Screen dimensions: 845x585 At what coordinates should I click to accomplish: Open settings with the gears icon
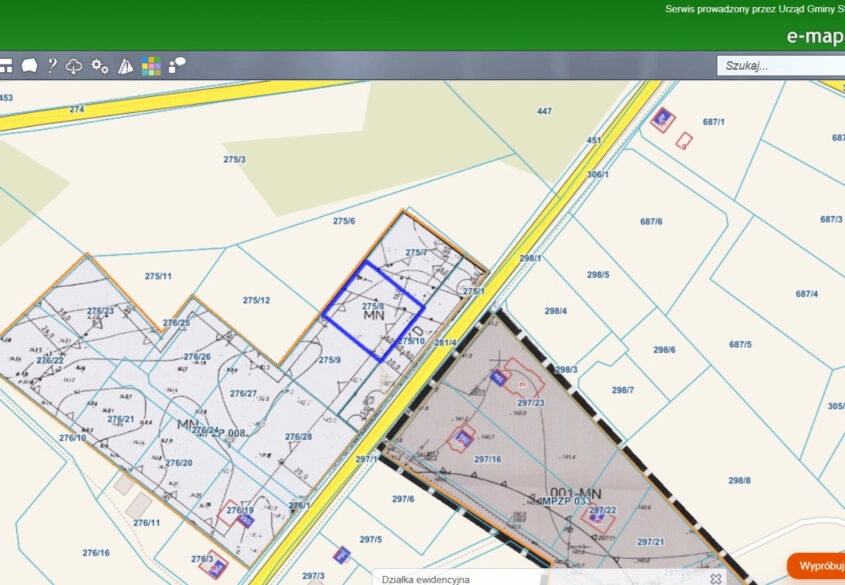pos(99,66)
